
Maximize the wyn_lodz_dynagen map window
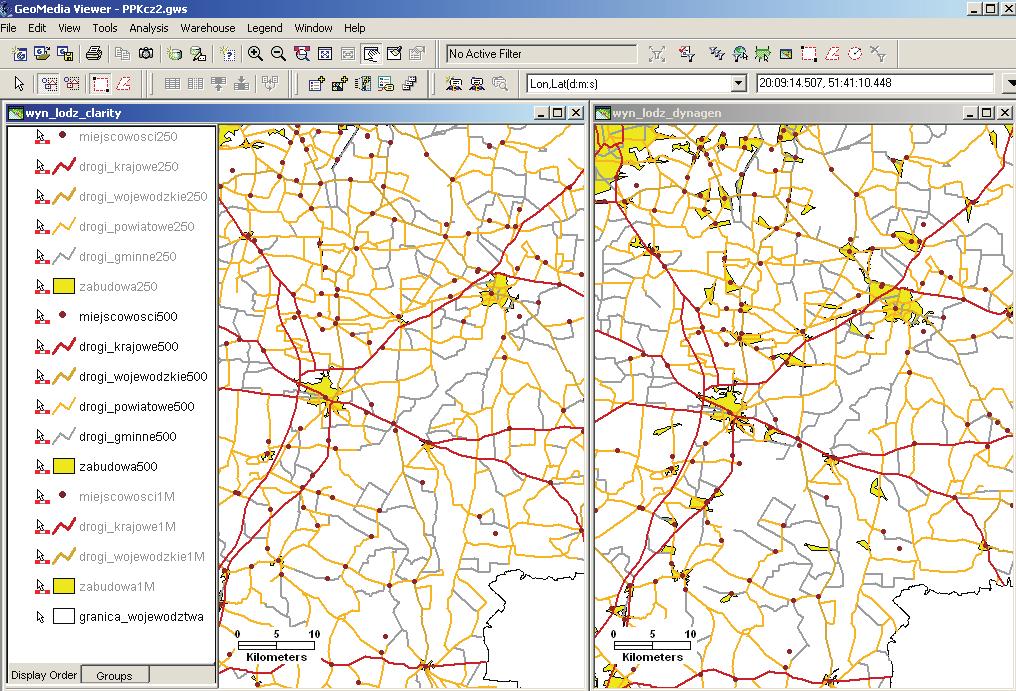click(987, 113)
